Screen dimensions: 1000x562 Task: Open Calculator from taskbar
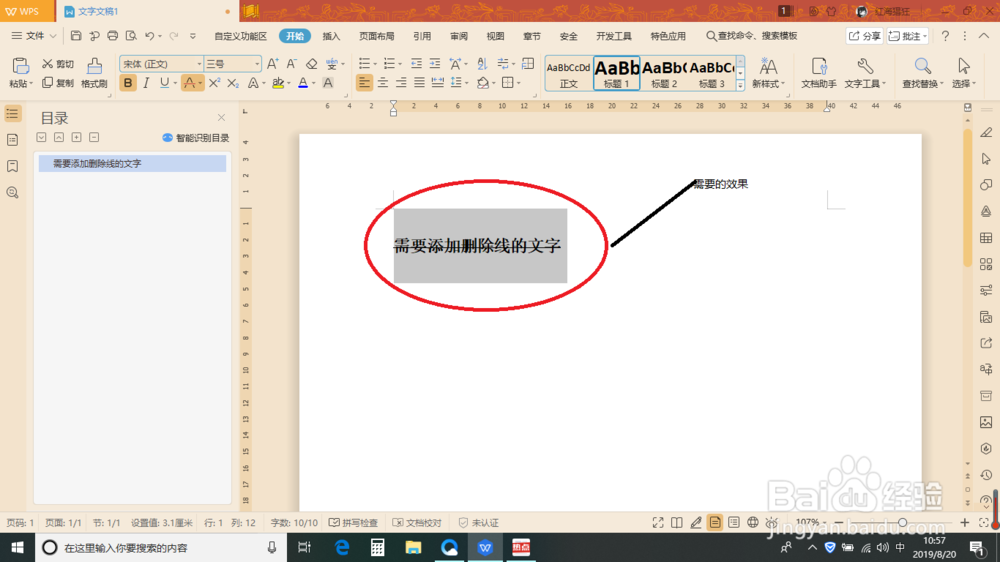[x=378, y=547]
